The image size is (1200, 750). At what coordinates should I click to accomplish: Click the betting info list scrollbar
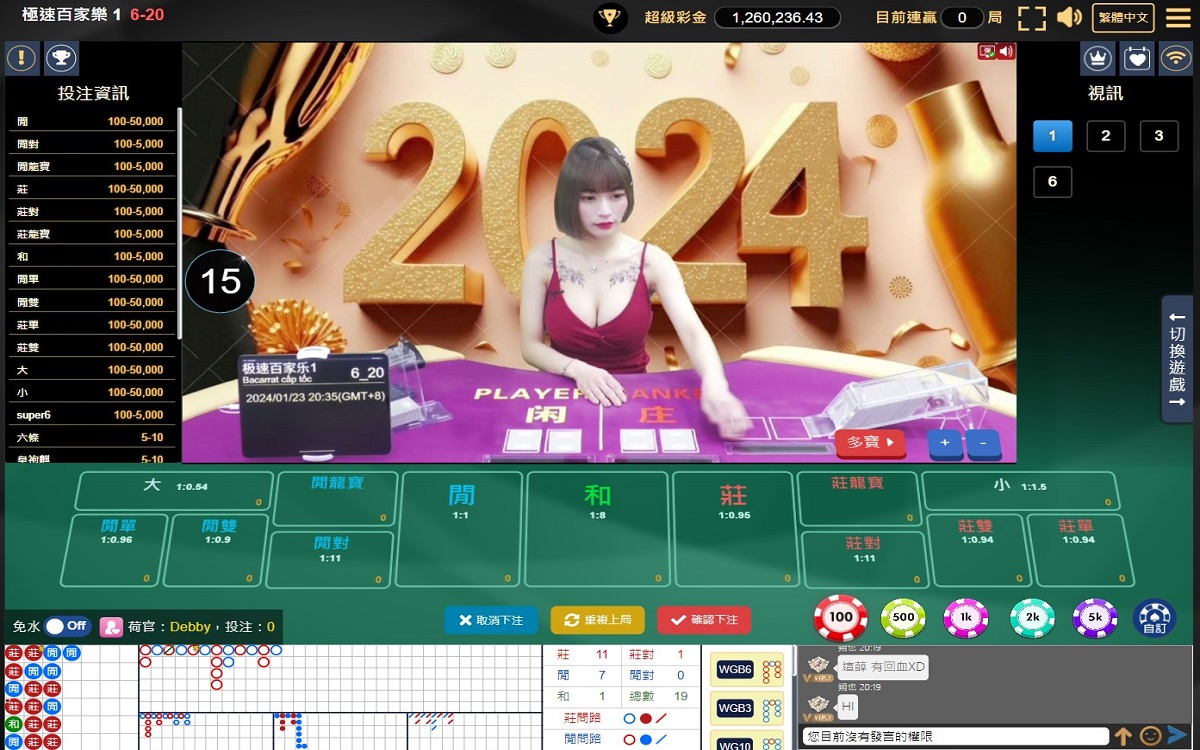pos(179,223)
